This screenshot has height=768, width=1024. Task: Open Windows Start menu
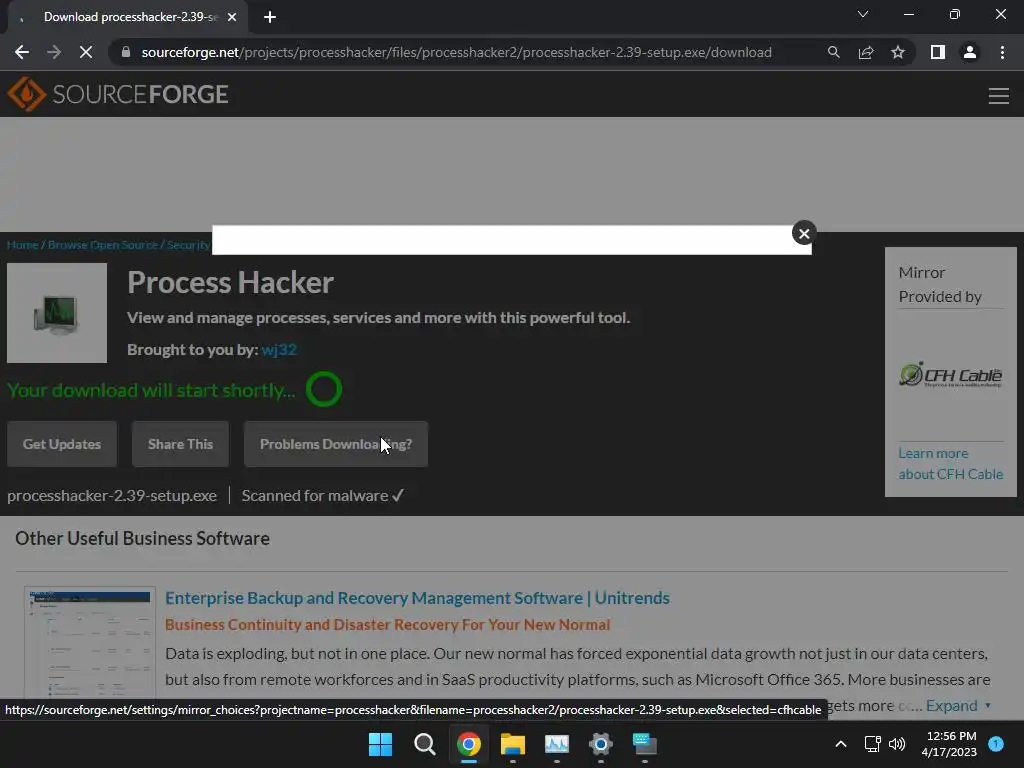click(380, 744)
